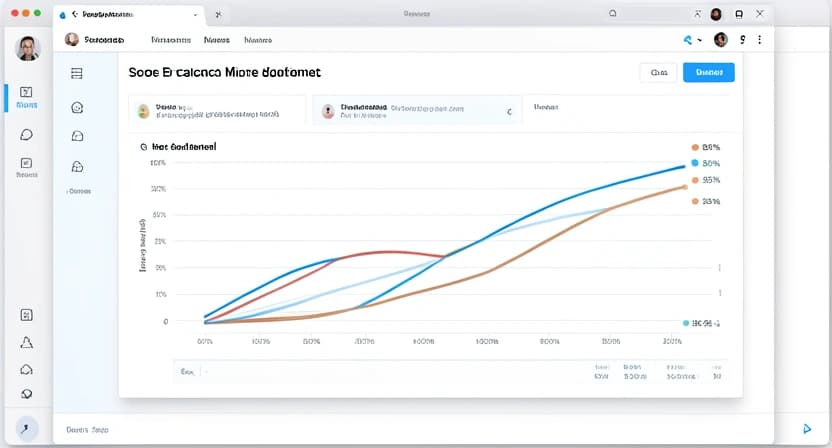This screenshot has width=832, height=448.
Task: Click the cloud icon in the lower-left sidebar
Action: click(27, 369)
